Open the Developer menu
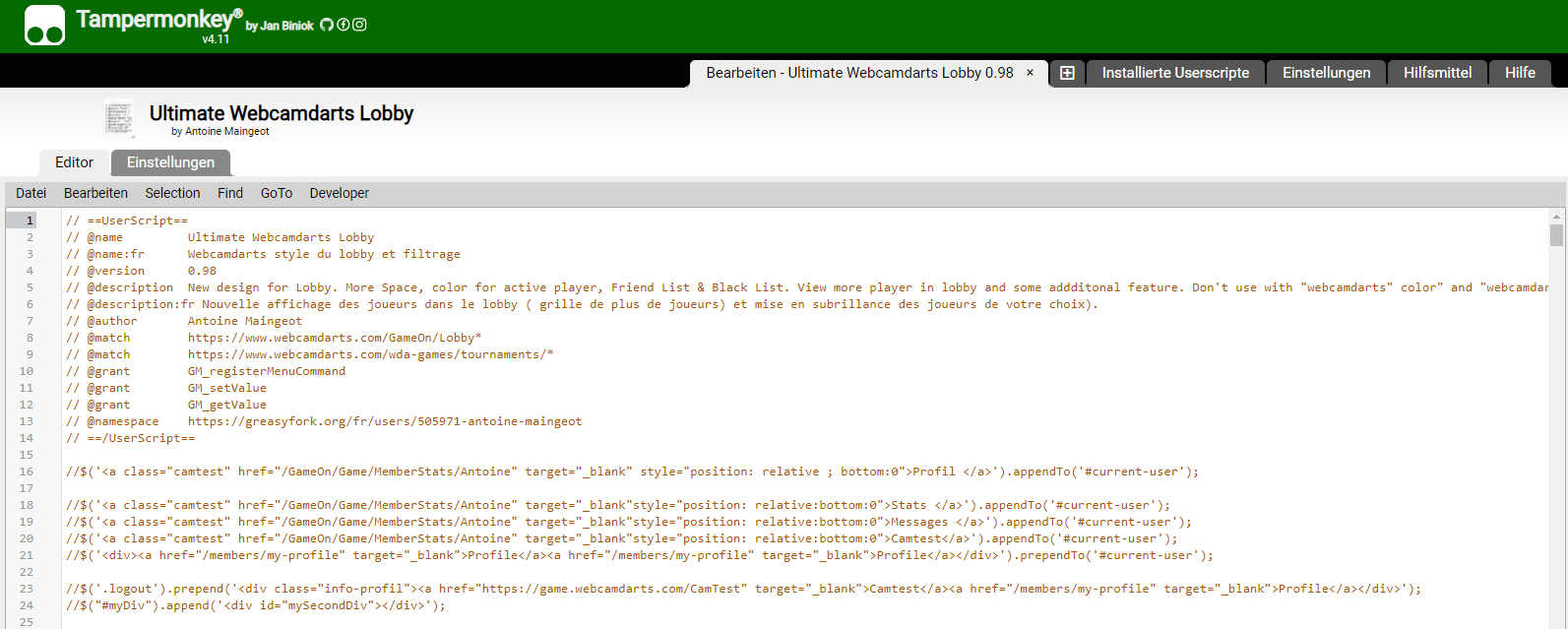1568x629 pixels. click(x=340, y=193)
